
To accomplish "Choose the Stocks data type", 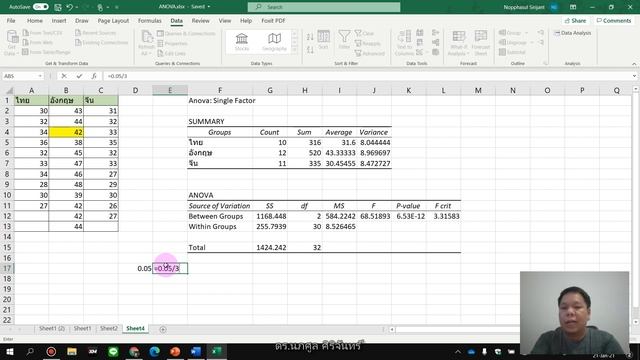I will (x=242, y=42).
